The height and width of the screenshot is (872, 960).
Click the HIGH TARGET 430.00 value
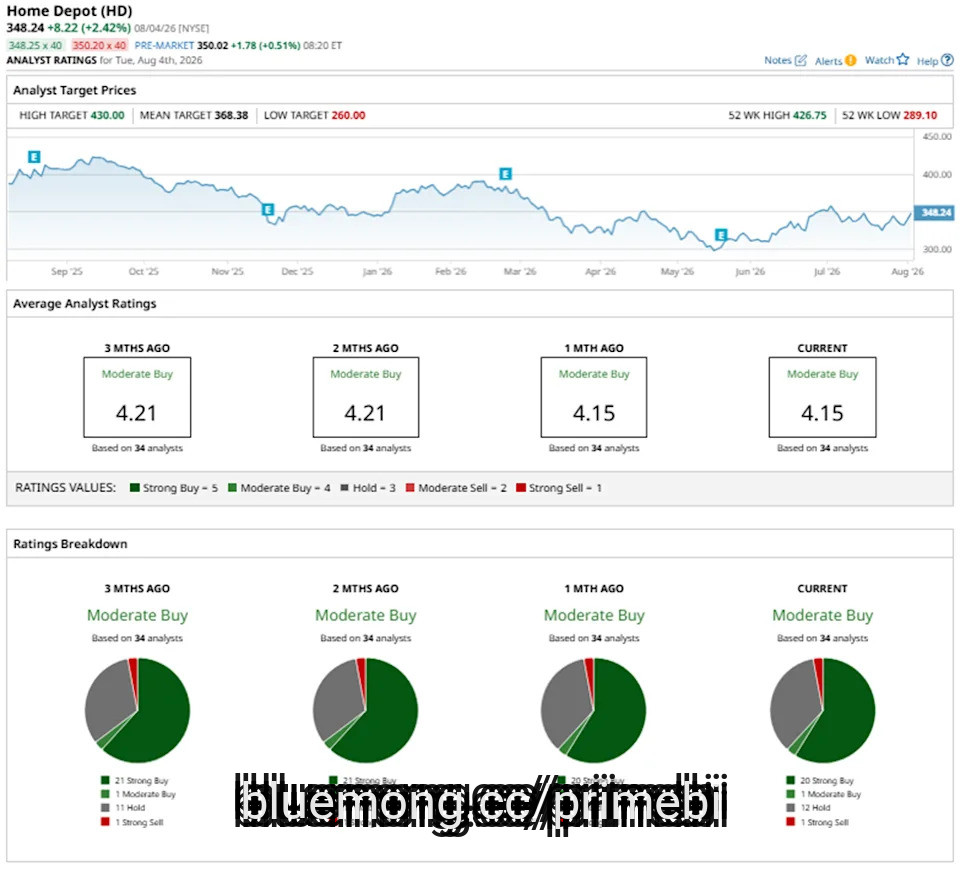[x=107, y=115]
